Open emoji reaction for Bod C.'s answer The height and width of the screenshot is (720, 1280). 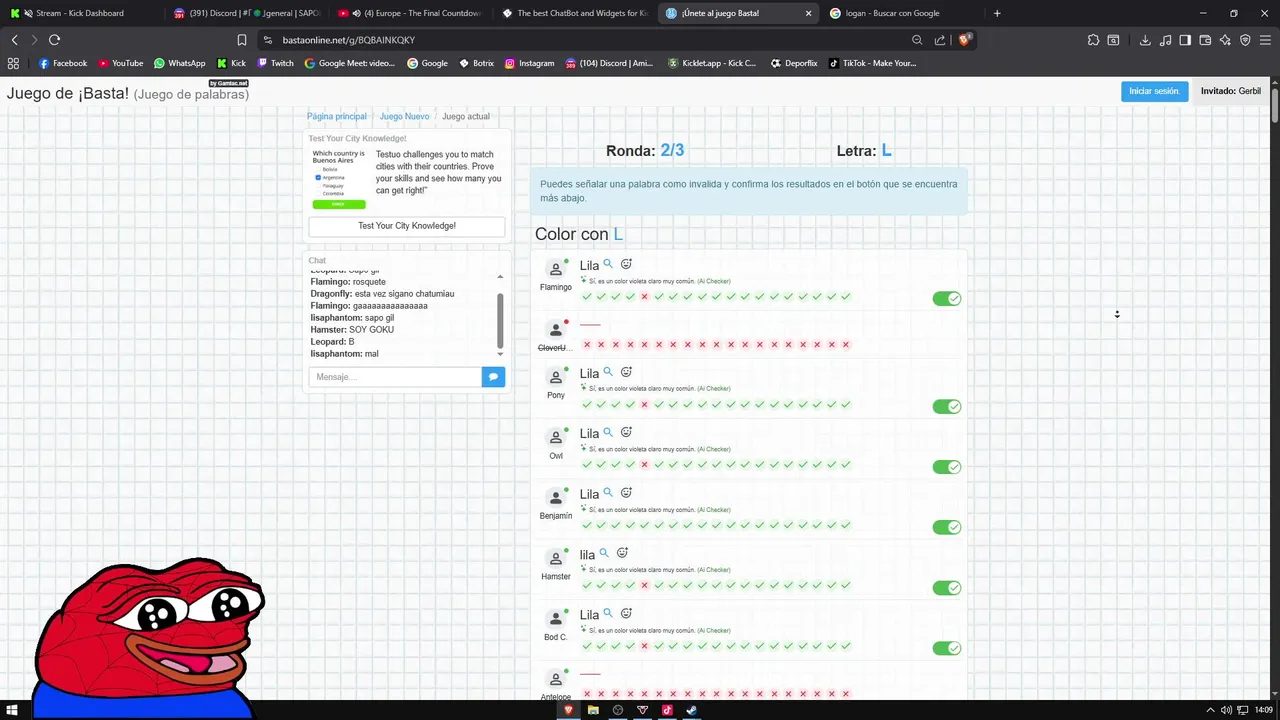pos(626,613)
